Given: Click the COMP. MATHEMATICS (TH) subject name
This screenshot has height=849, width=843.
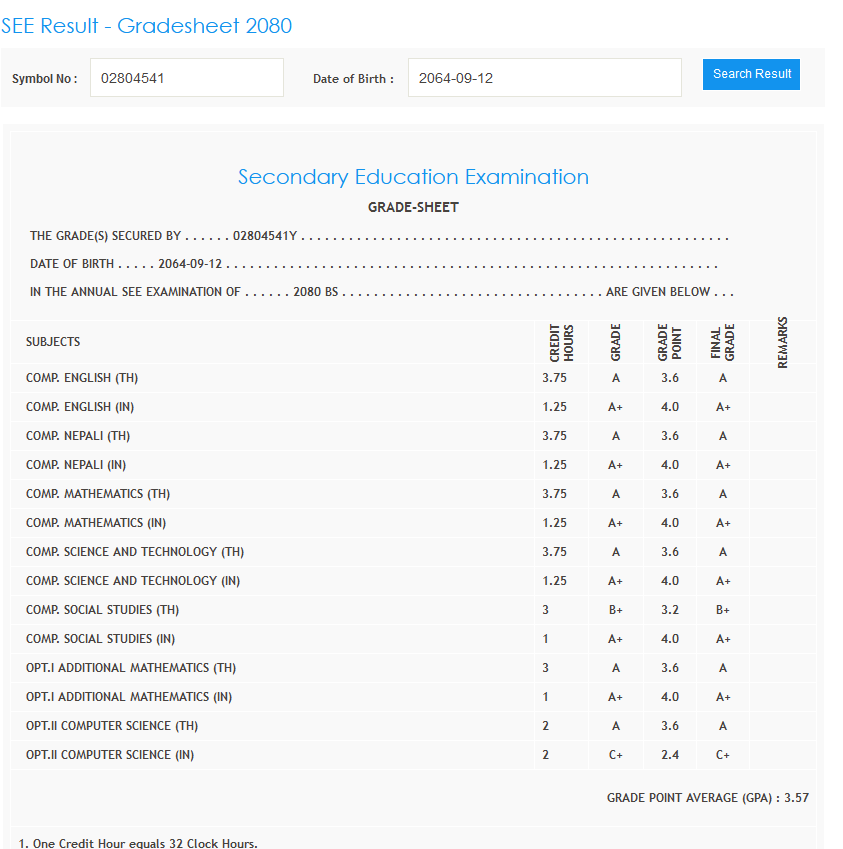Looking at the screenshot, I should 98,494.
